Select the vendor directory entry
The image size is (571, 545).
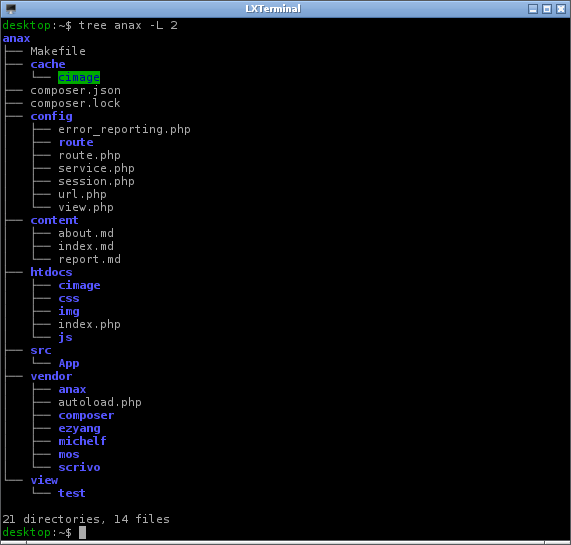pos(51,376)
